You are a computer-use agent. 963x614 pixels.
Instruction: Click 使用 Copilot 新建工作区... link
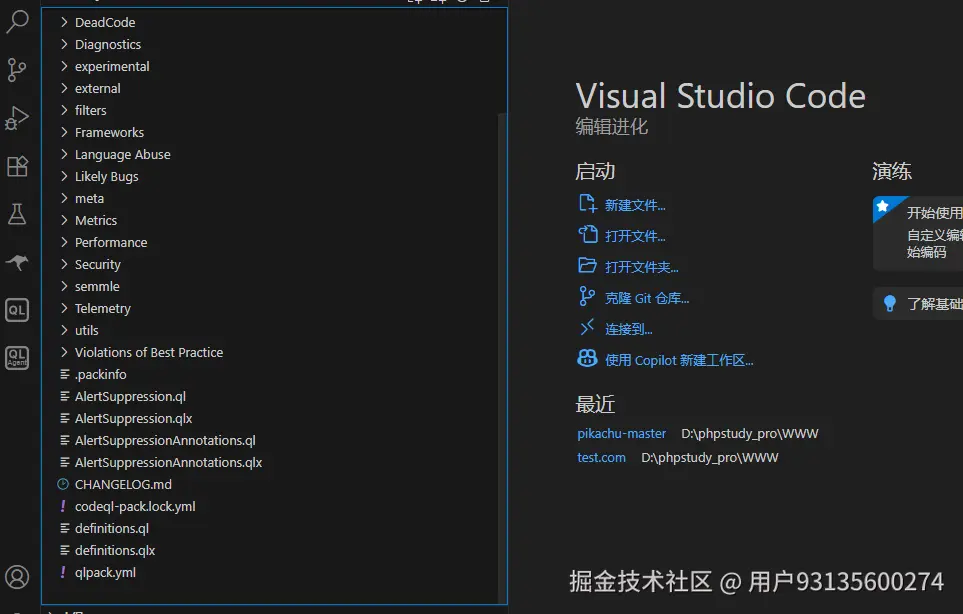(x=679, y=360)
